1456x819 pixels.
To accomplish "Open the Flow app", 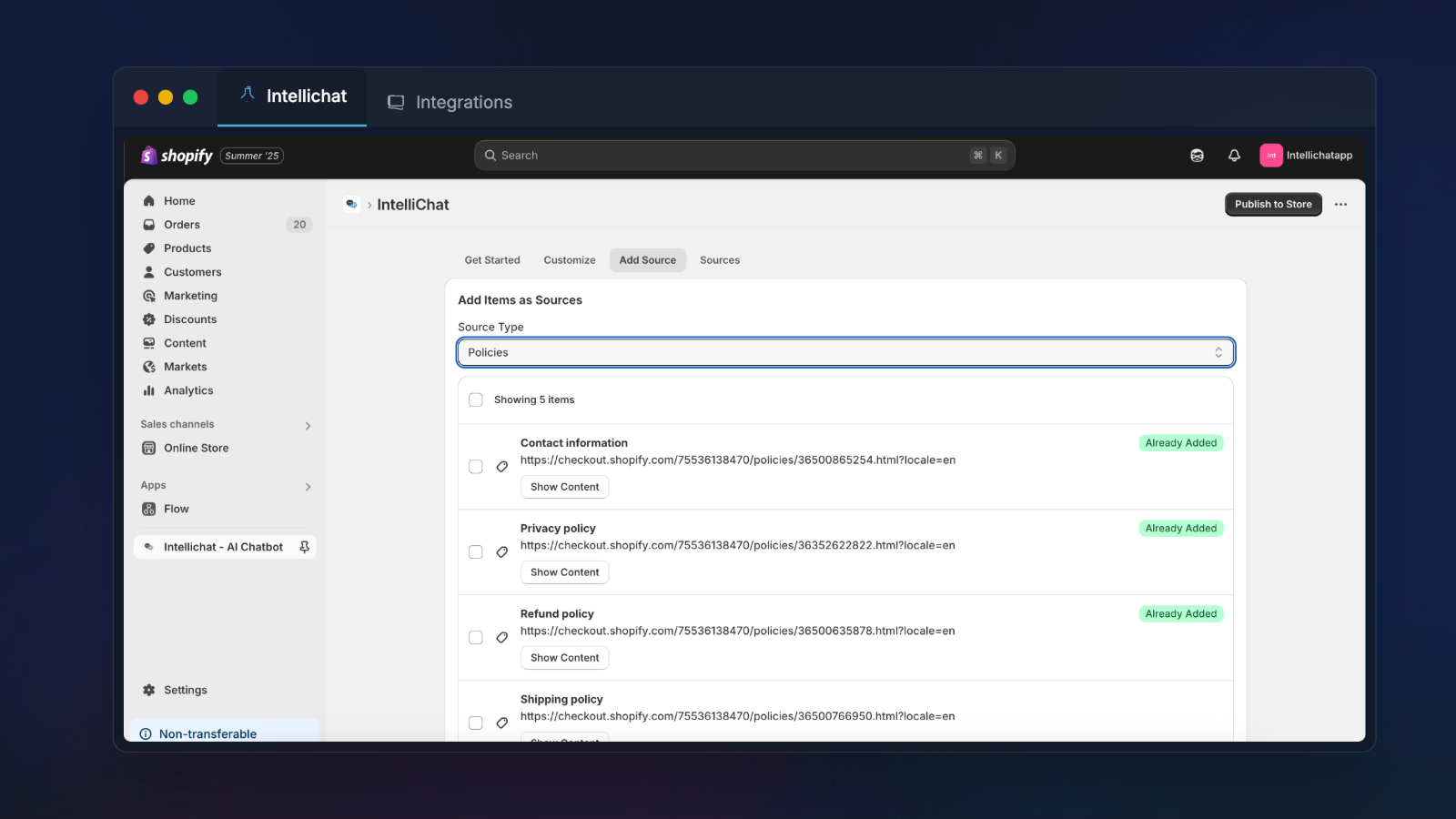I will [176, 509].
